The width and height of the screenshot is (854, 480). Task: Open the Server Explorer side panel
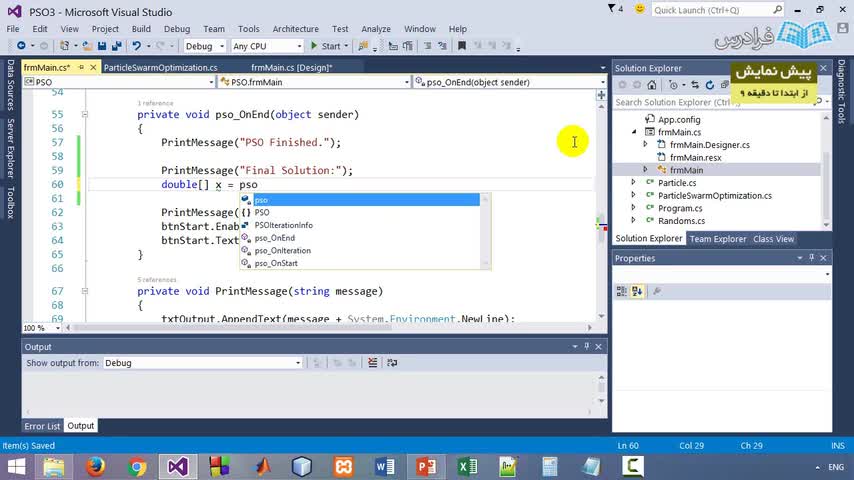pyautogui.click(x=10, y=148)
